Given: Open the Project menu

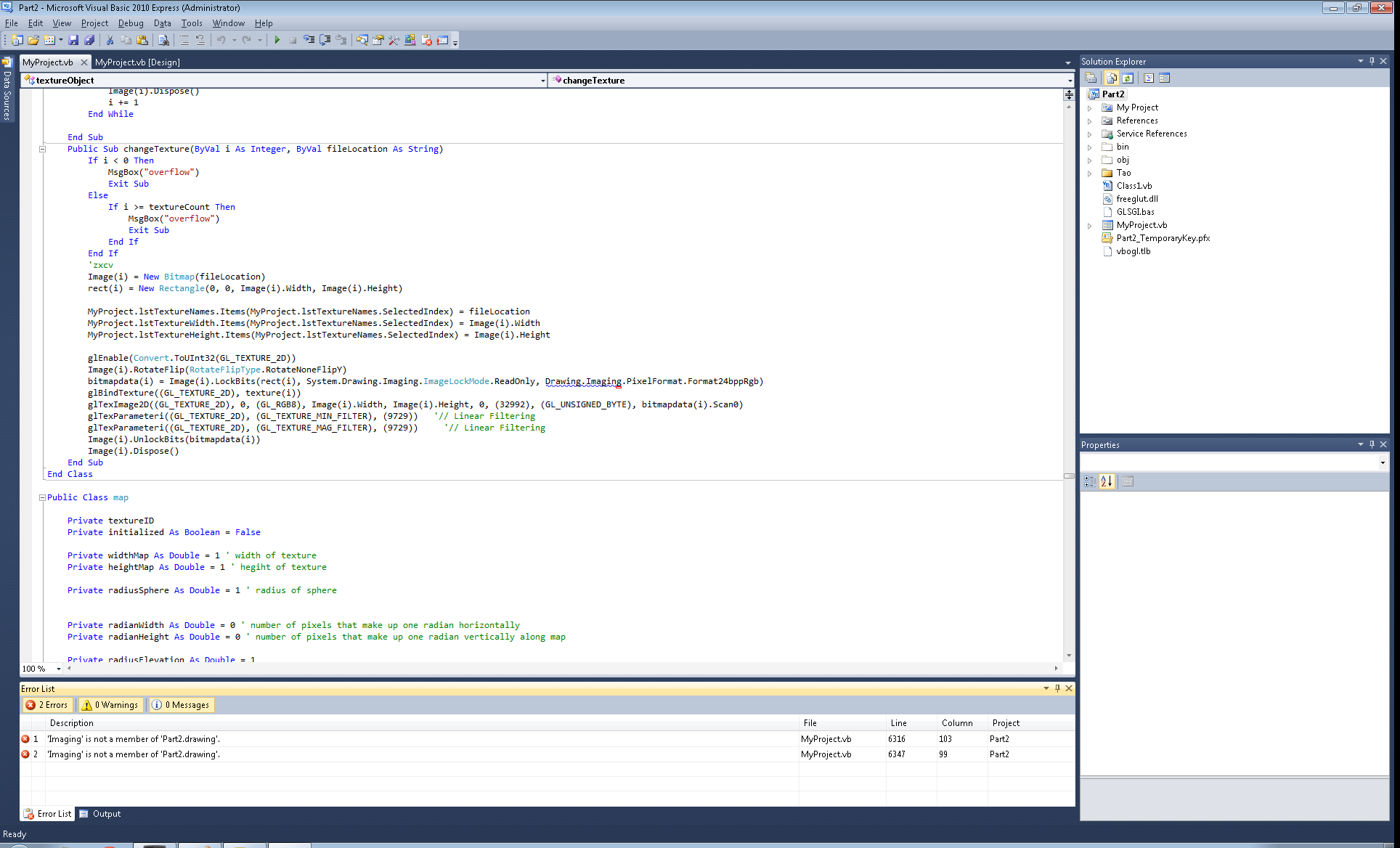Looking at the screenshot, I should pos(94,23).
